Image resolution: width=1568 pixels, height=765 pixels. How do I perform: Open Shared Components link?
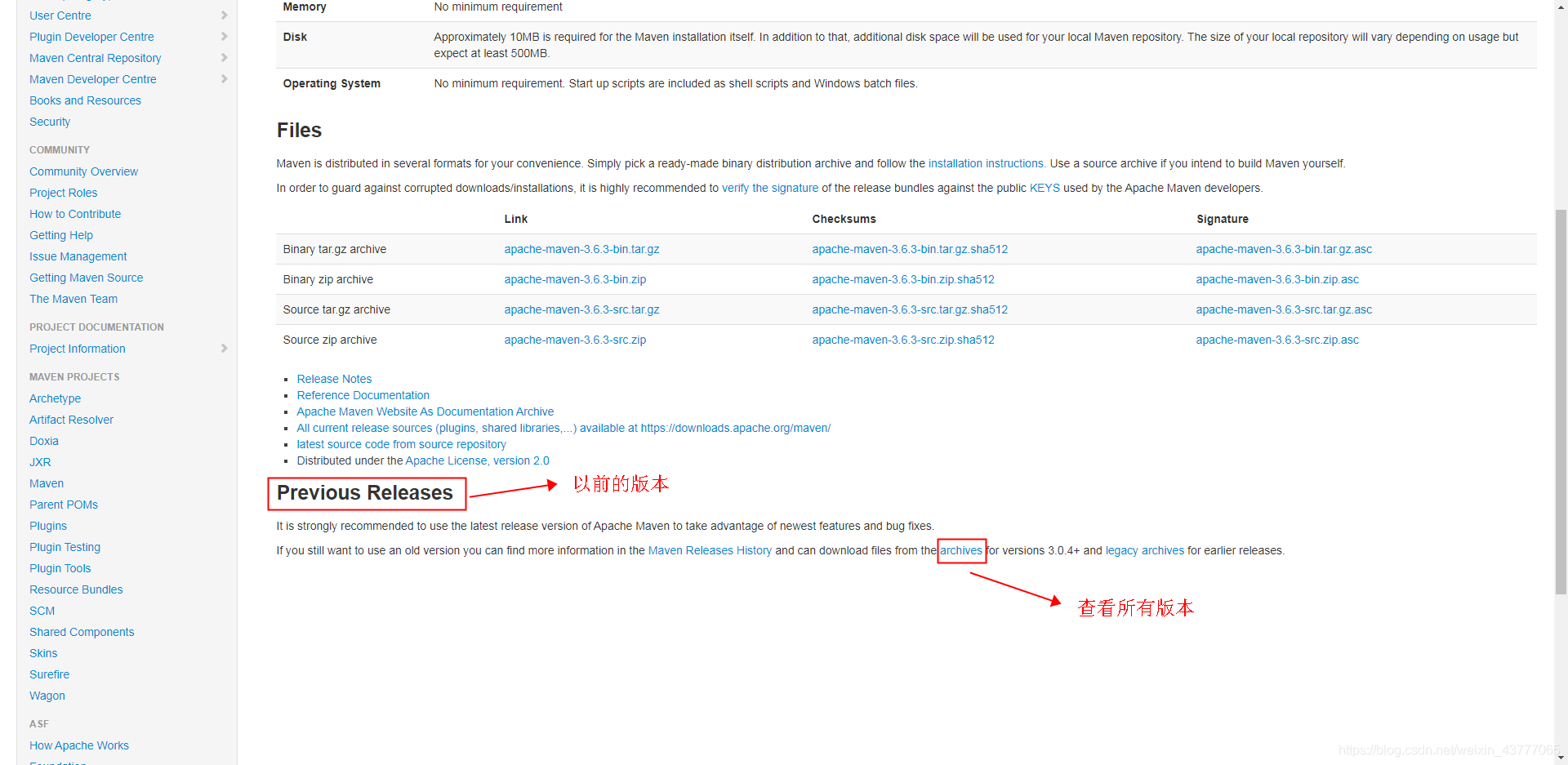pos(82,632)
